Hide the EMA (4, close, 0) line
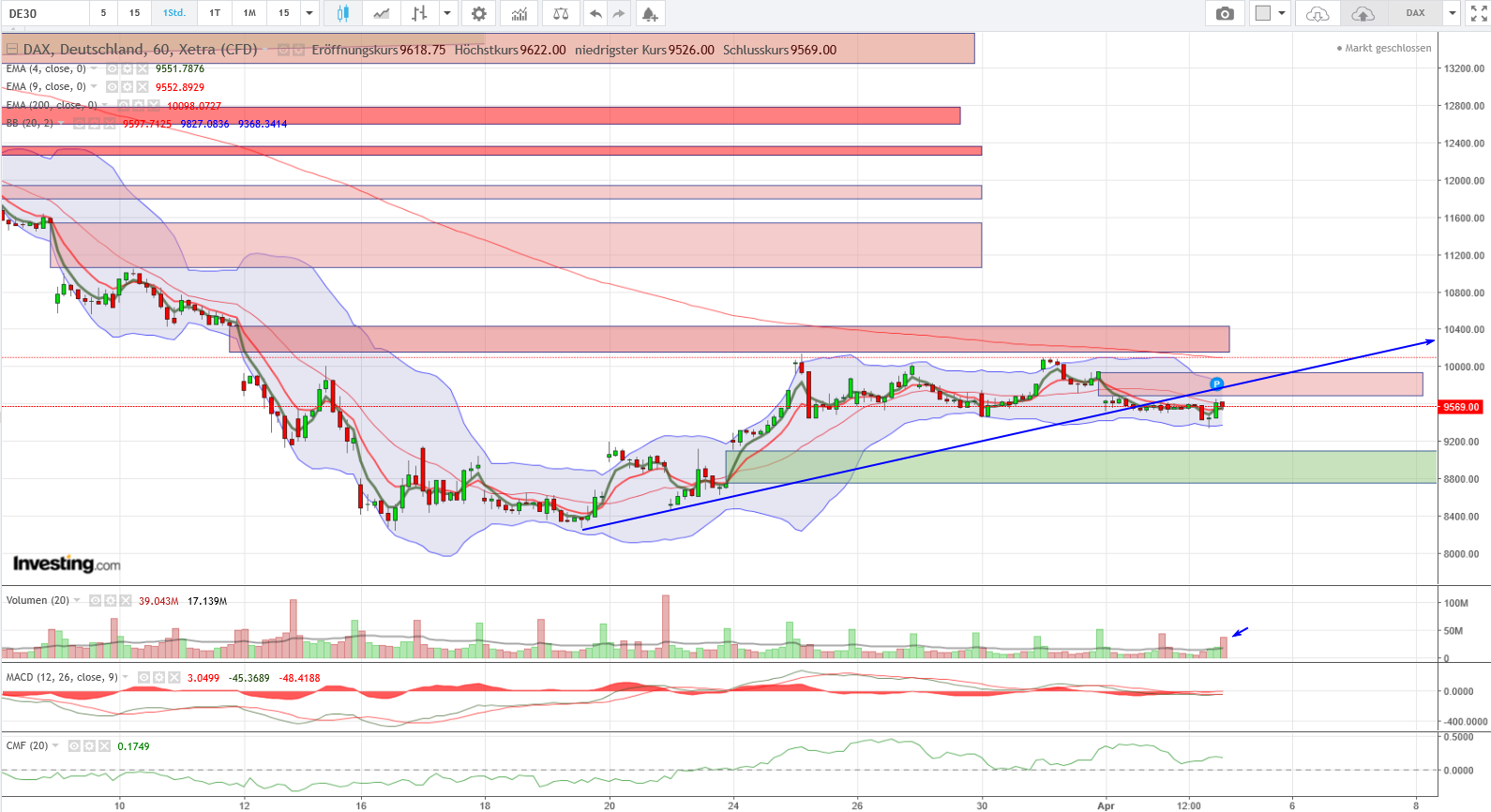This screenshot has height=812, width=1491. 112,68
